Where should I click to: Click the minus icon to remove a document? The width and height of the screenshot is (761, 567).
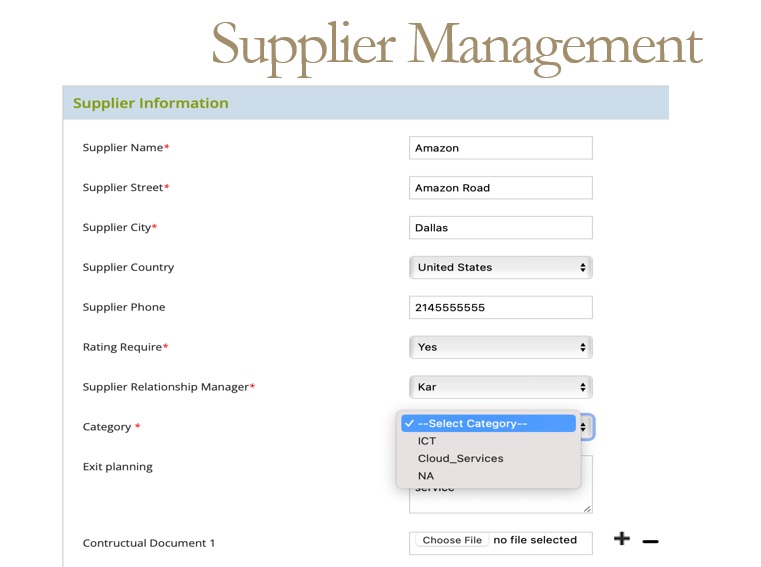click(650, 541)
